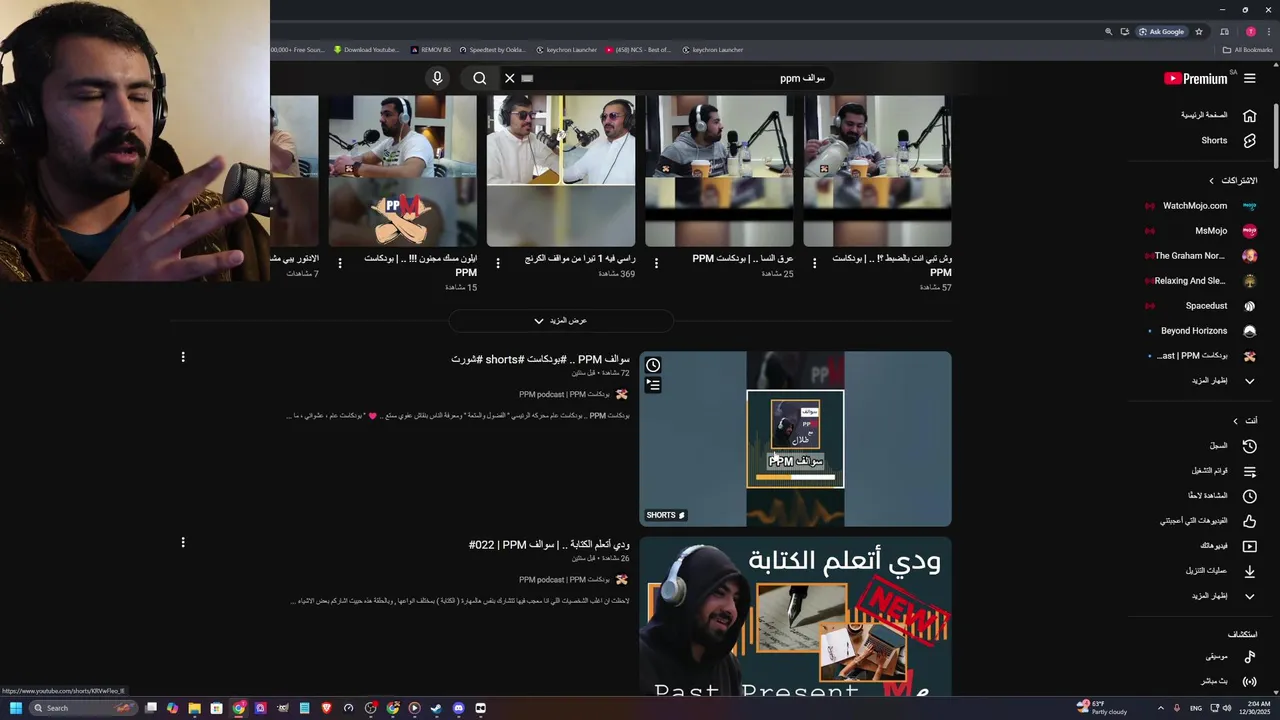Open PPM podcast channel under #022 result
The image size is (1280, 720).
coord(564,580)
